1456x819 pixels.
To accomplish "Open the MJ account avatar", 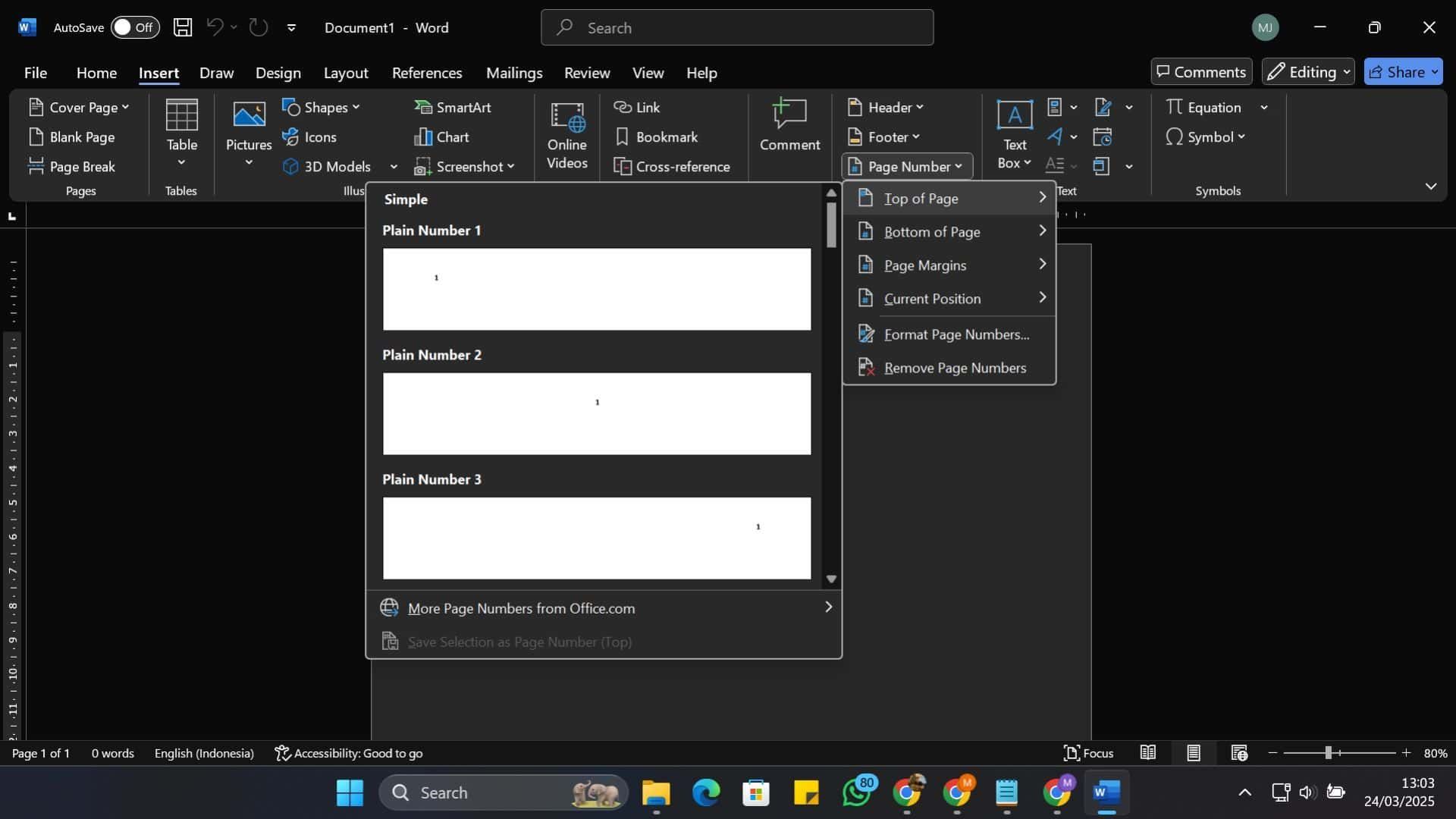I will [x=1265, y=27].
